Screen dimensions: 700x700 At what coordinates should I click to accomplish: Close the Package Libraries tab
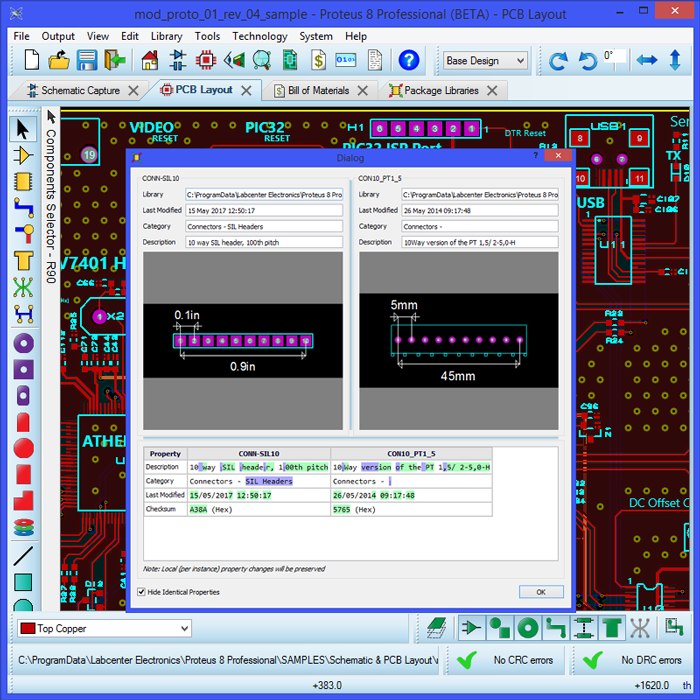click(x=492, y=91)
